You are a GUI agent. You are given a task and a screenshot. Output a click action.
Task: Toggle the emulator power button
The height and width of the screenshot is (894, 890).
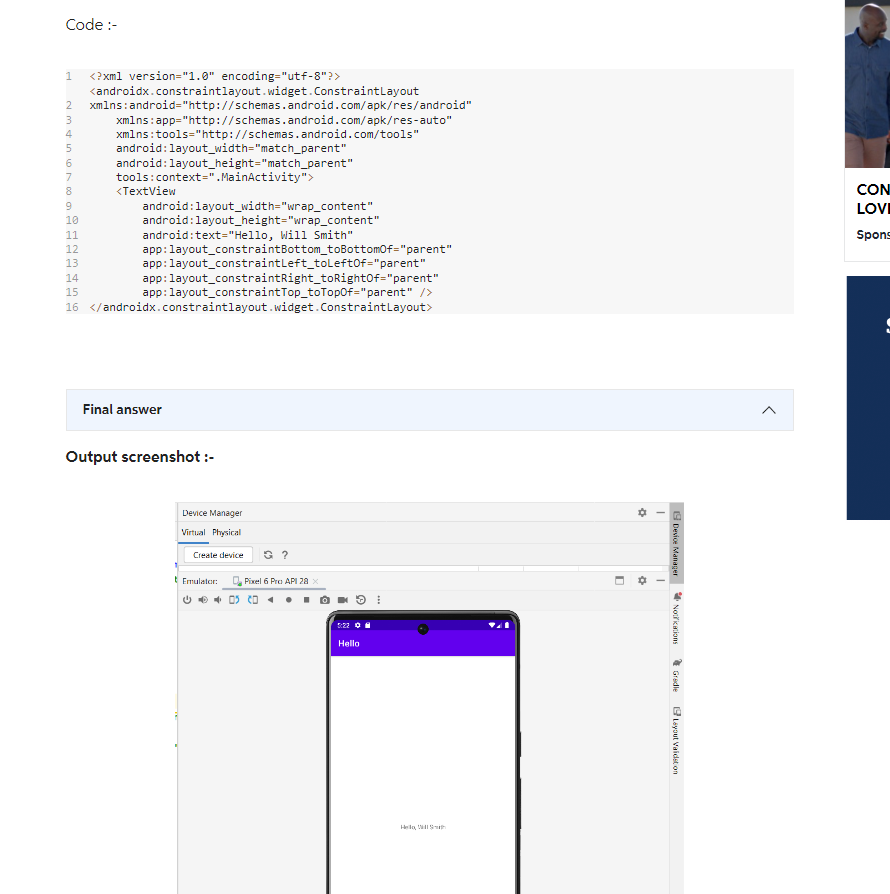(x=188, y=600)
